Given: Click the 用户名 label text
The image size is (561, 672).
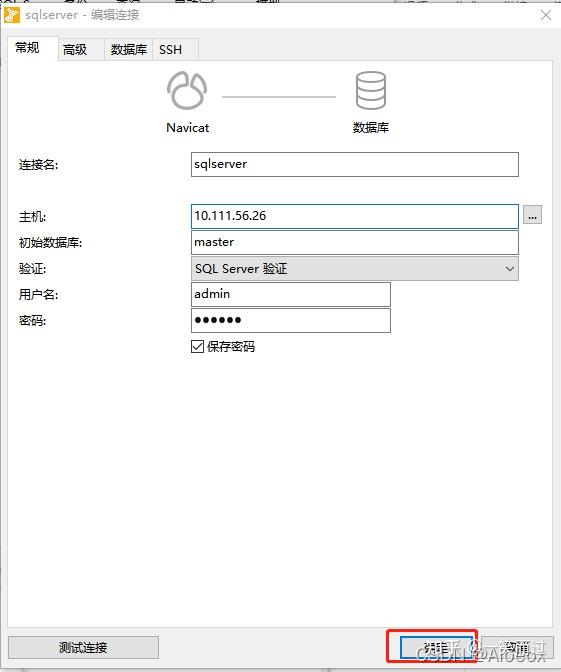Looking at the screenshot, I should pyautogui.click(x=38, y=294).
